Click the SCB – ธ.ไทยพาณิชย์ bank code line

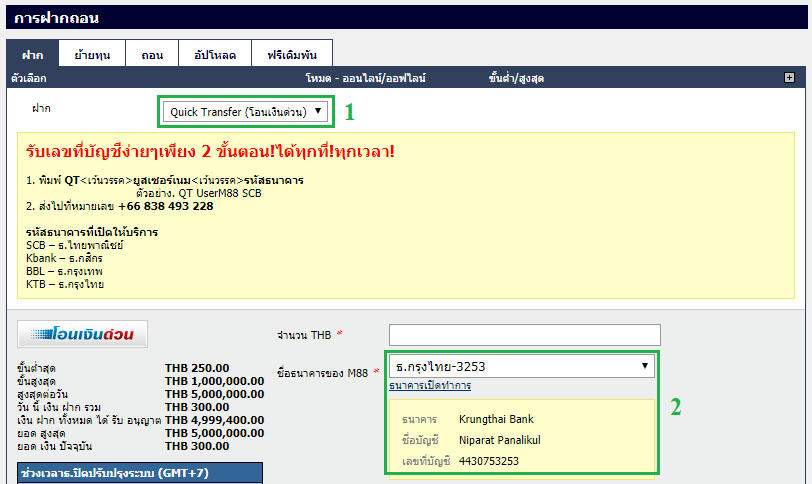click(75, 245)
